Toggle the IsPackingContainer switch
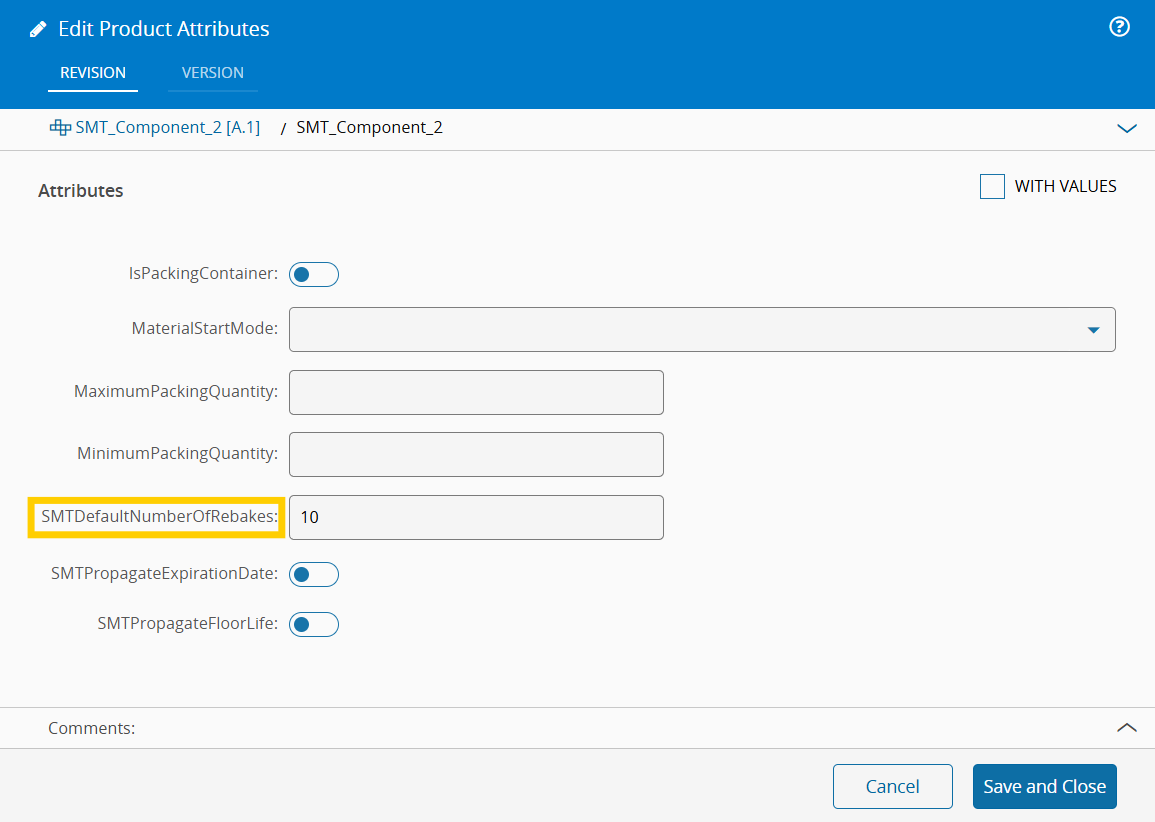Image resolution: width=1155 pixels, height=822 pixels. tap(314, 274)
